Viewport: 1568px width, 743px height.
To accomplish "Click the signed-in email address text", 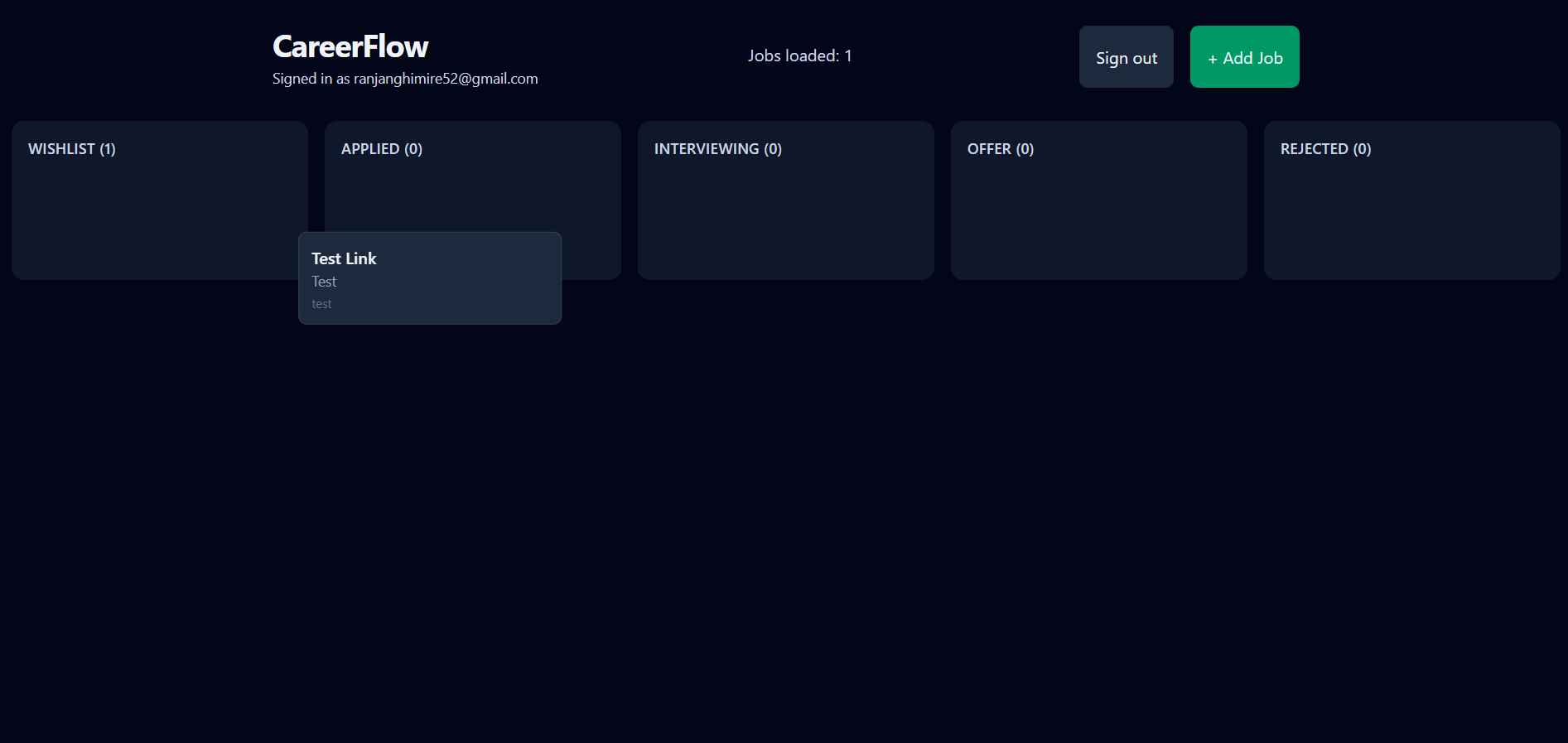I will tap(446, 79).
